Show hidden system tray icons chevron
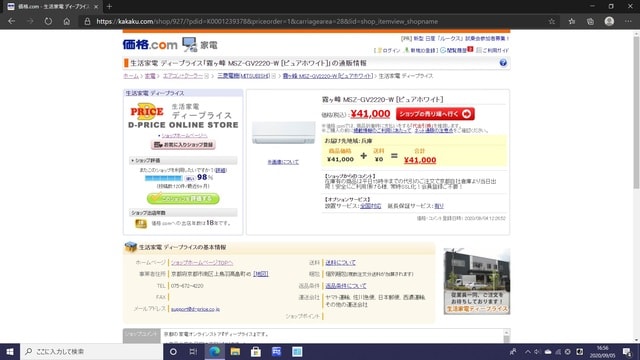 528,351
